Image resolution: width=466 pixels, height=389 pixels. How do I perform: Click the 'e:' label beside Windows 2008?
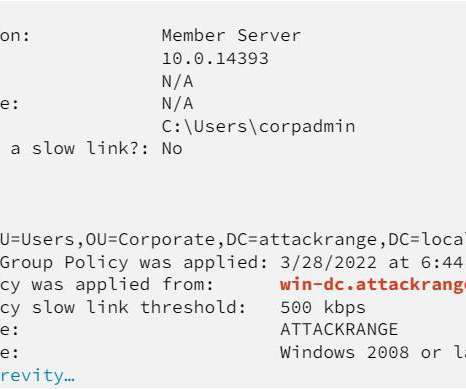pyautogui.click(x=10, y=353)
